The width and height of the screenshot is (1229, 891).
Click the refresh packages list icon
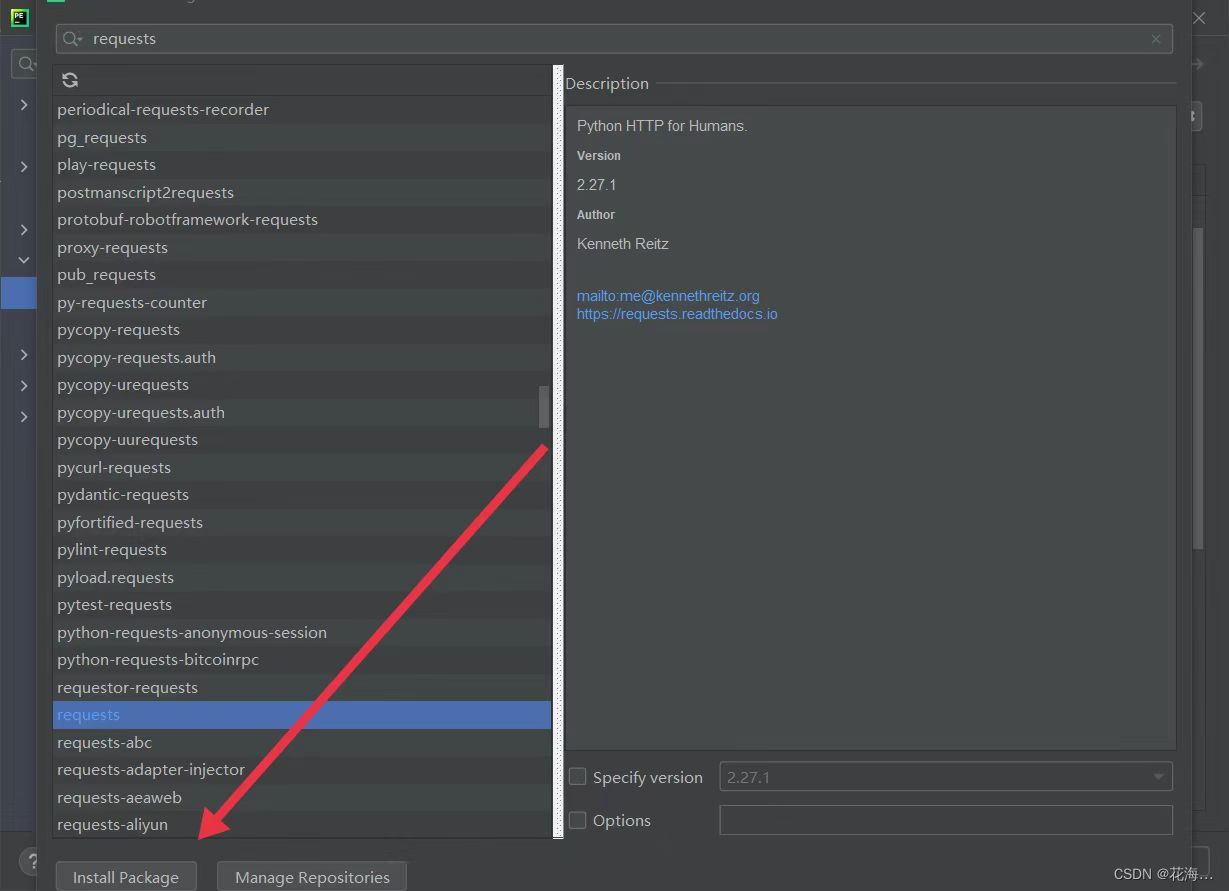(70, 80)
